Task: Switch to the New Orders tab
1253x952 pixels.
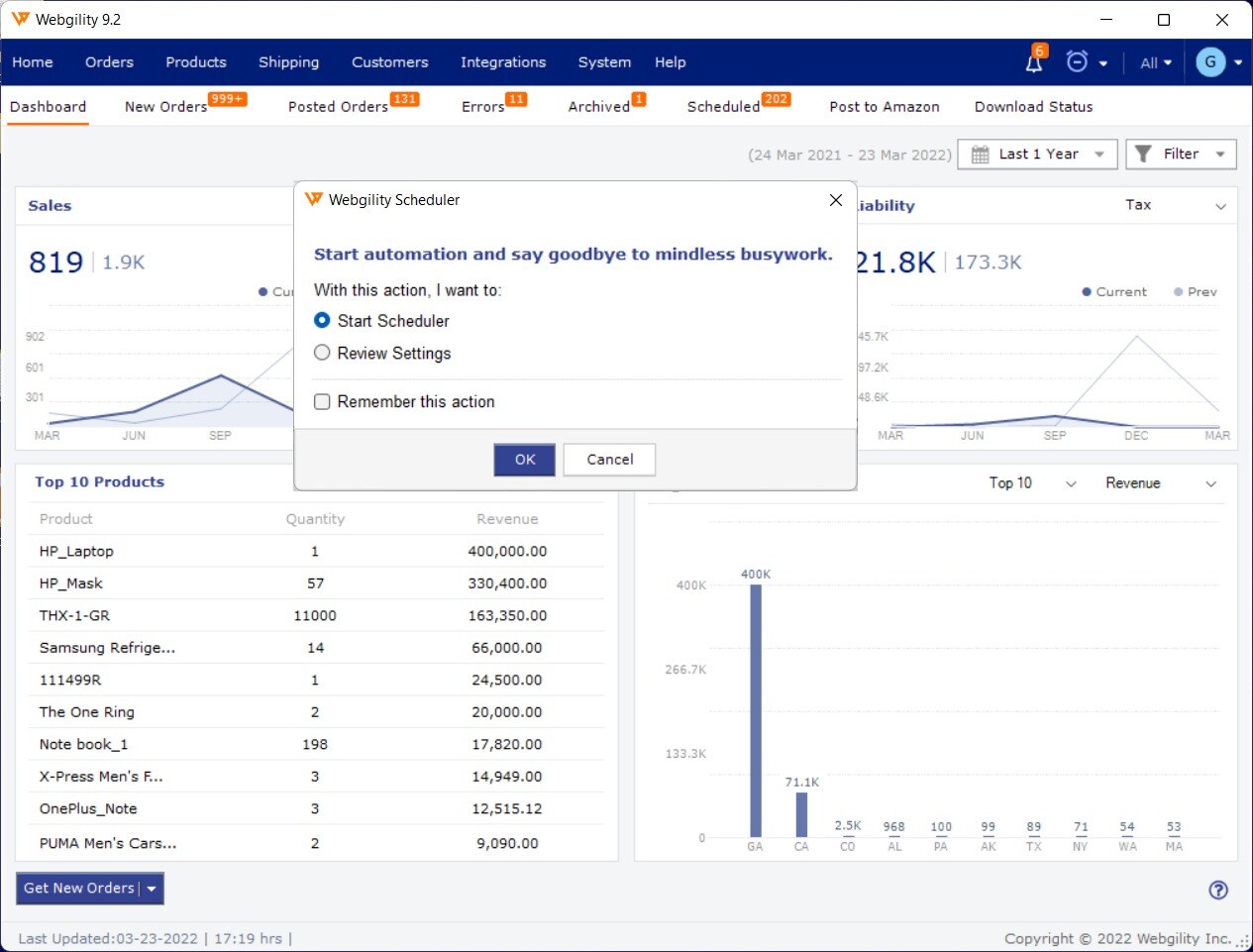Action: [166, 106]
